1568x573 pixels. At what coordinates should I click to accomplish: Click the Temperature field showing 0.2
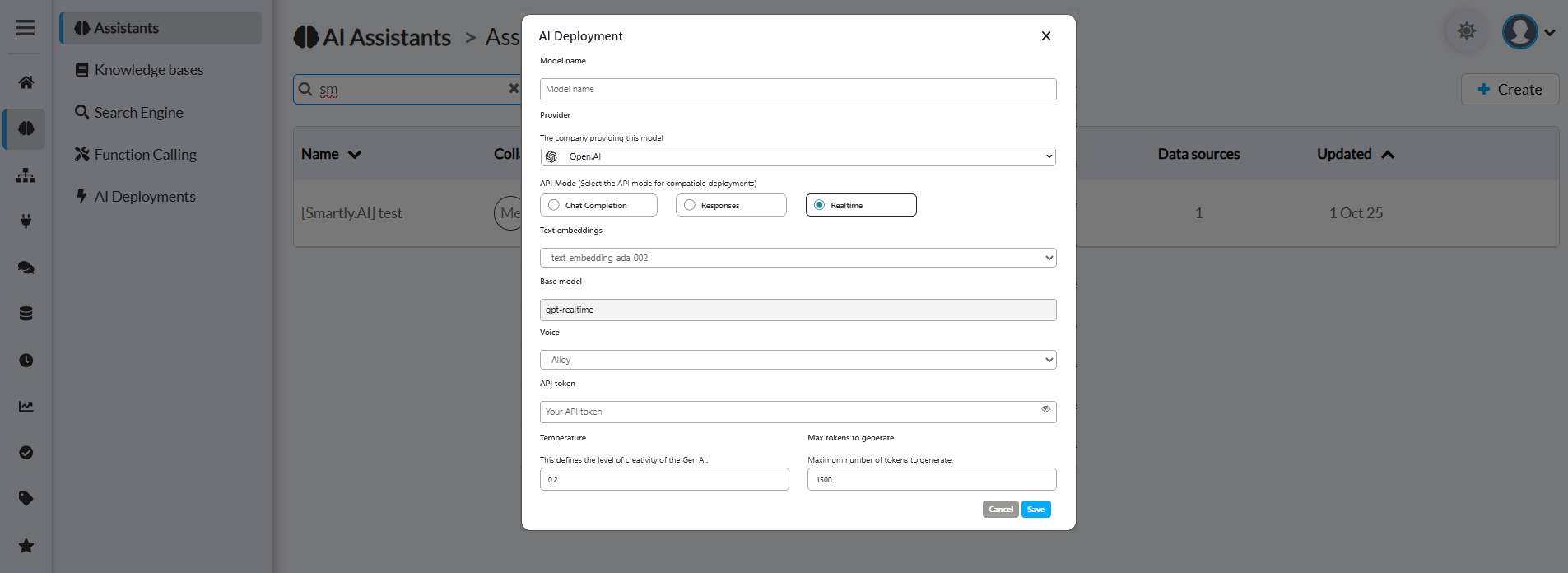(664, 479)
